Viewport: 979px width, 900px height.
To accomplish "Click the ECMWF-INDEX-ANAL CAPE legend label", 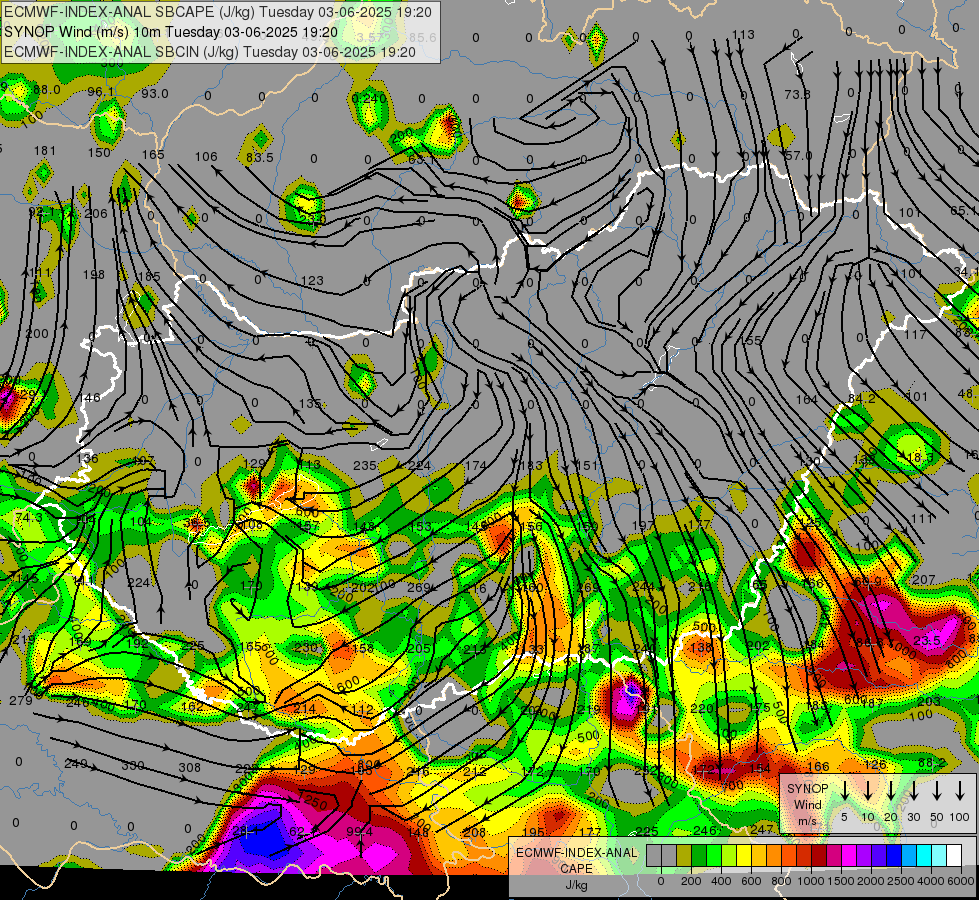I will 576,861.
